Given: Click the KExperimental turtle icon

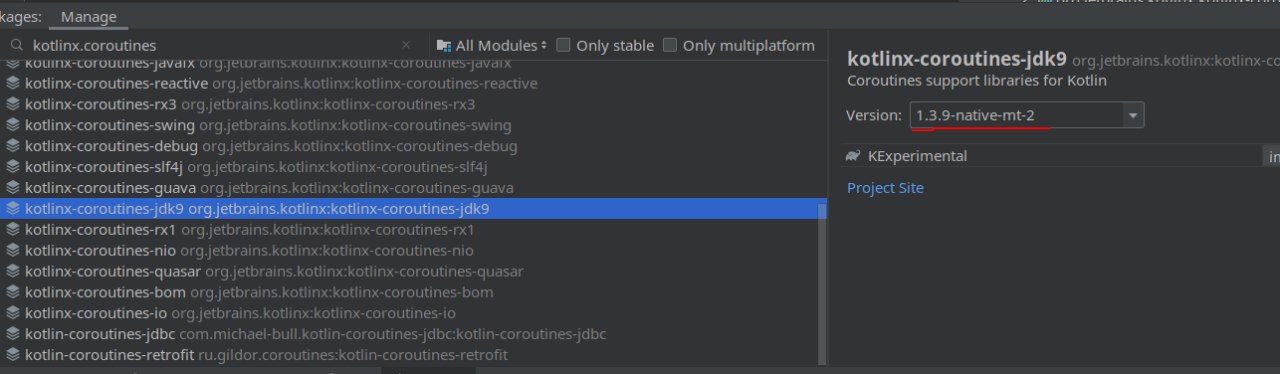Looking at the screenshot, I should click(853, 156).
